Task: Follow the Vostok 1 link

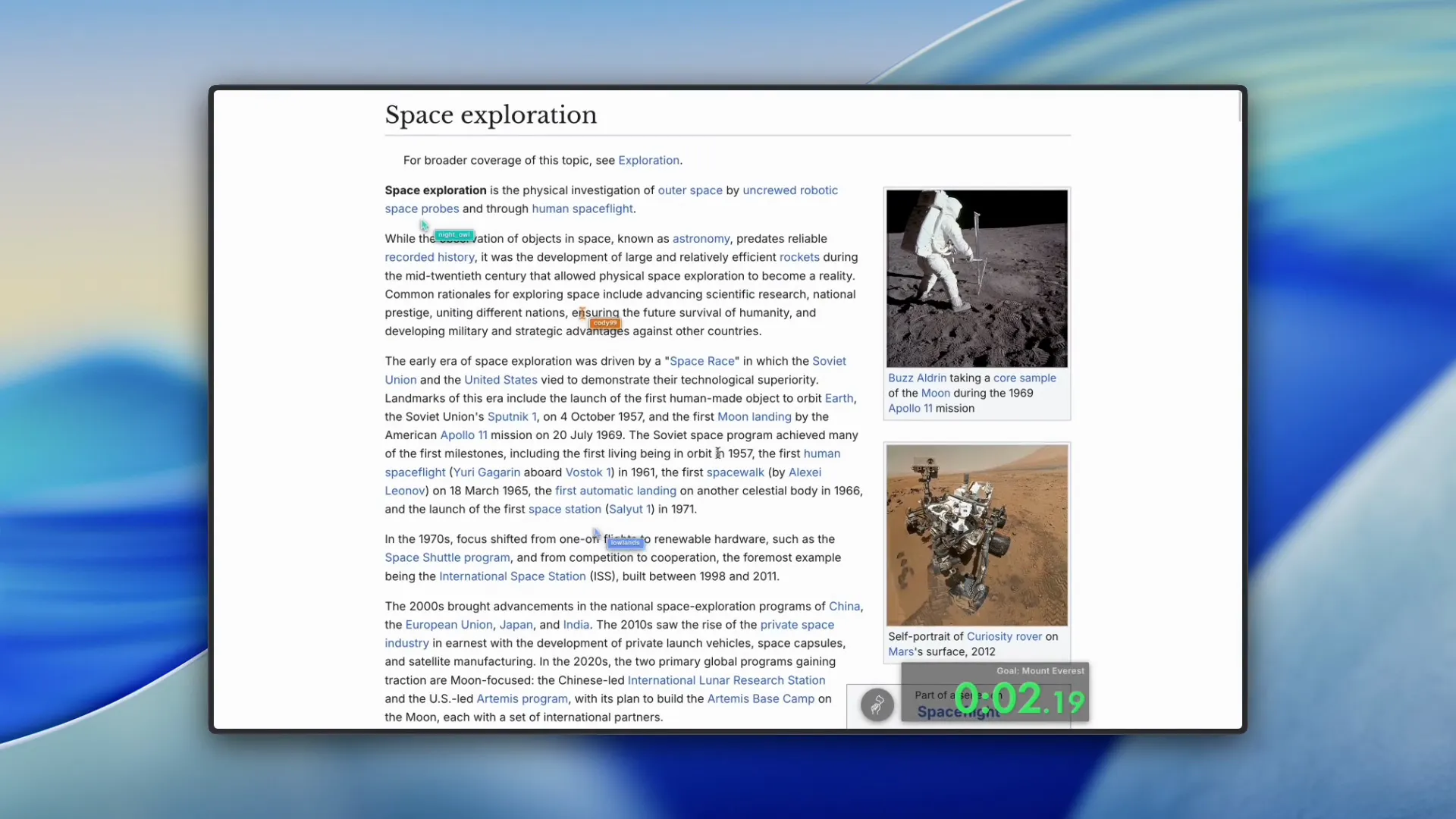Action: [x=588, y=472]
